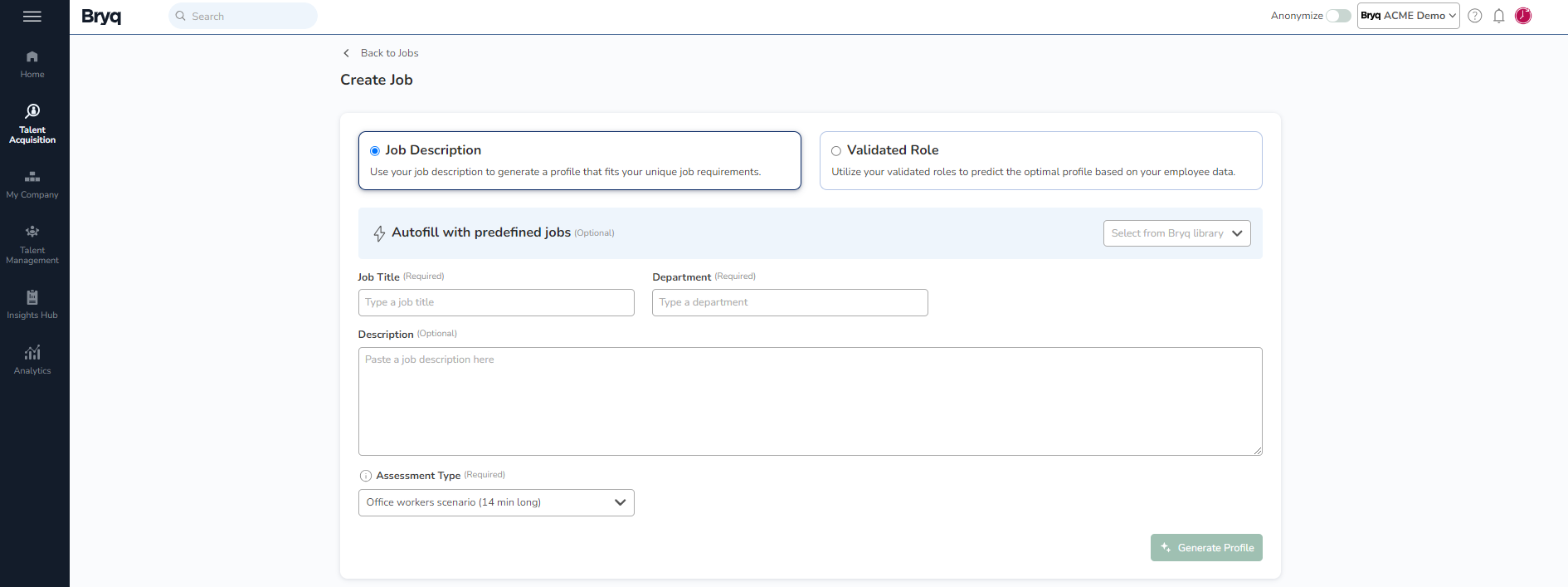The height and width of the screenshot is (587, 1568).
Task: Click the Description text area
Action: pos(810,401)
